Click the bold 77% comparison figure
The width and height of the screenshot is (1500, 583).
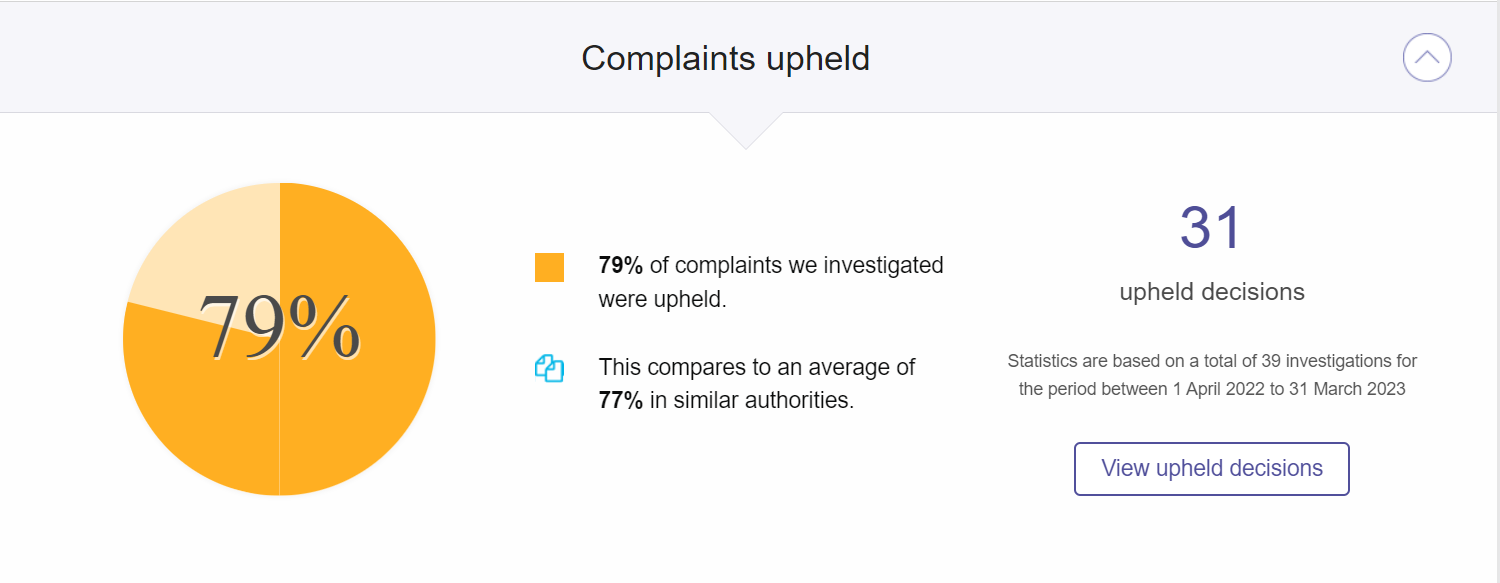point(620,402)
